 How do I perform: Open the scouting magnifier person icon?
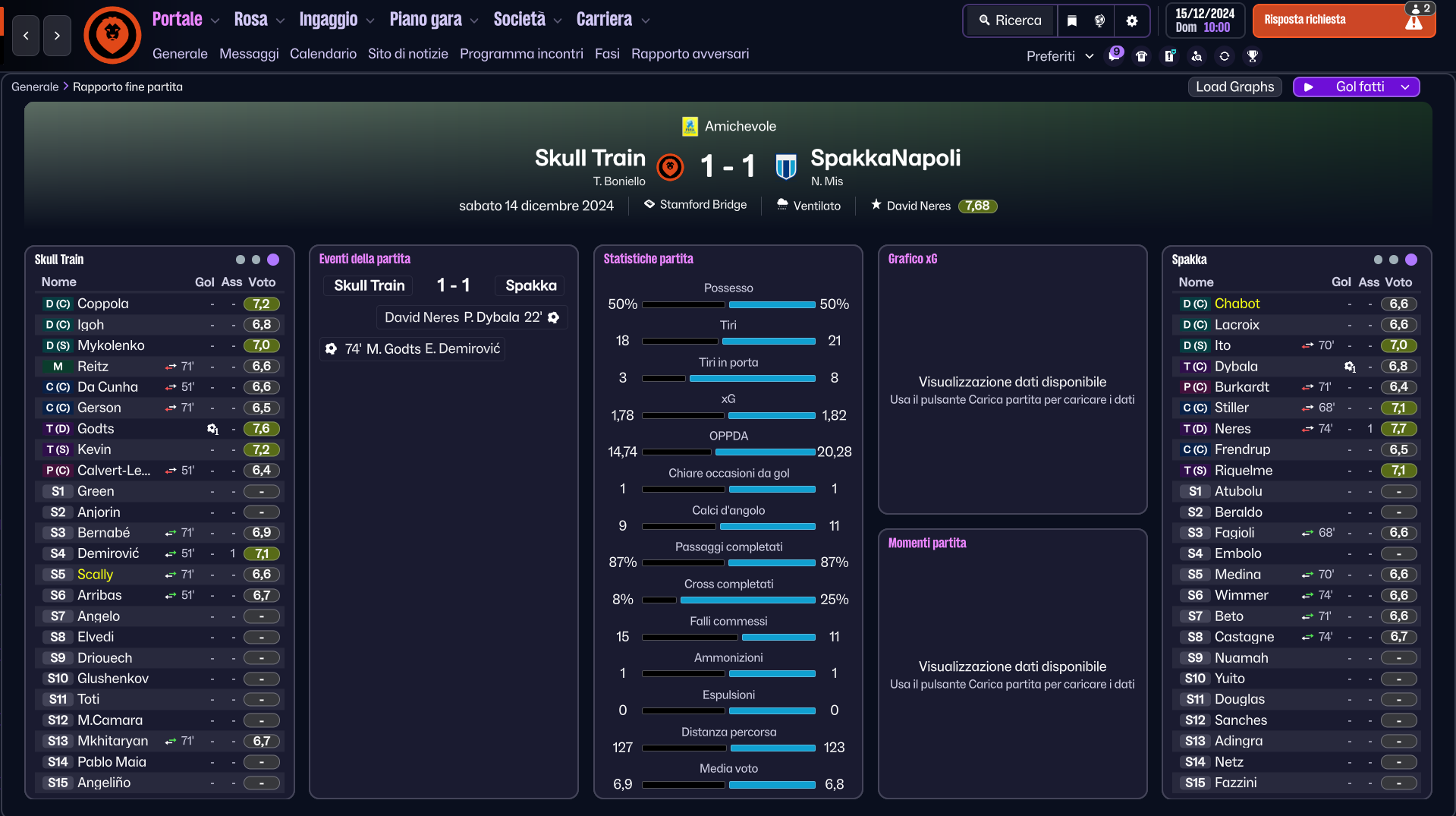pyautogui.click(x=1197, y=56)
